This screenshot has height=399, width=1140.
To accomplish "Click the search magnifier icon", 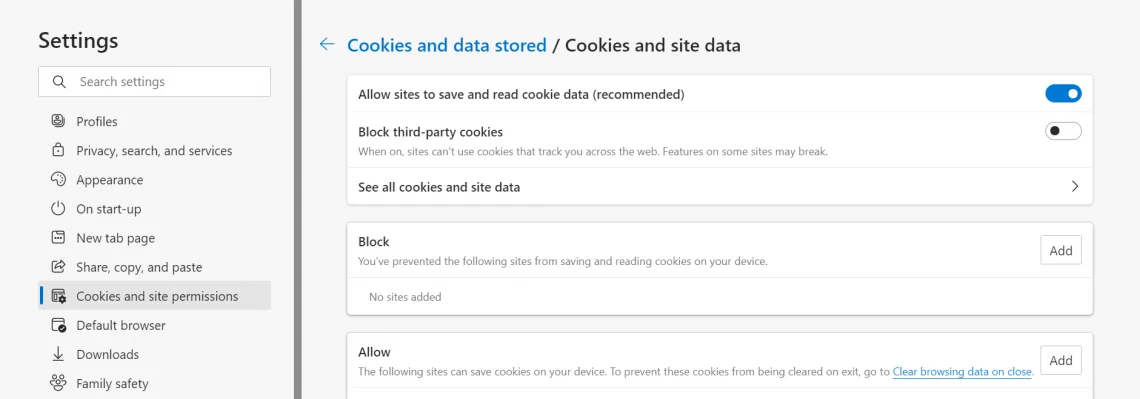I will [60, 81].
